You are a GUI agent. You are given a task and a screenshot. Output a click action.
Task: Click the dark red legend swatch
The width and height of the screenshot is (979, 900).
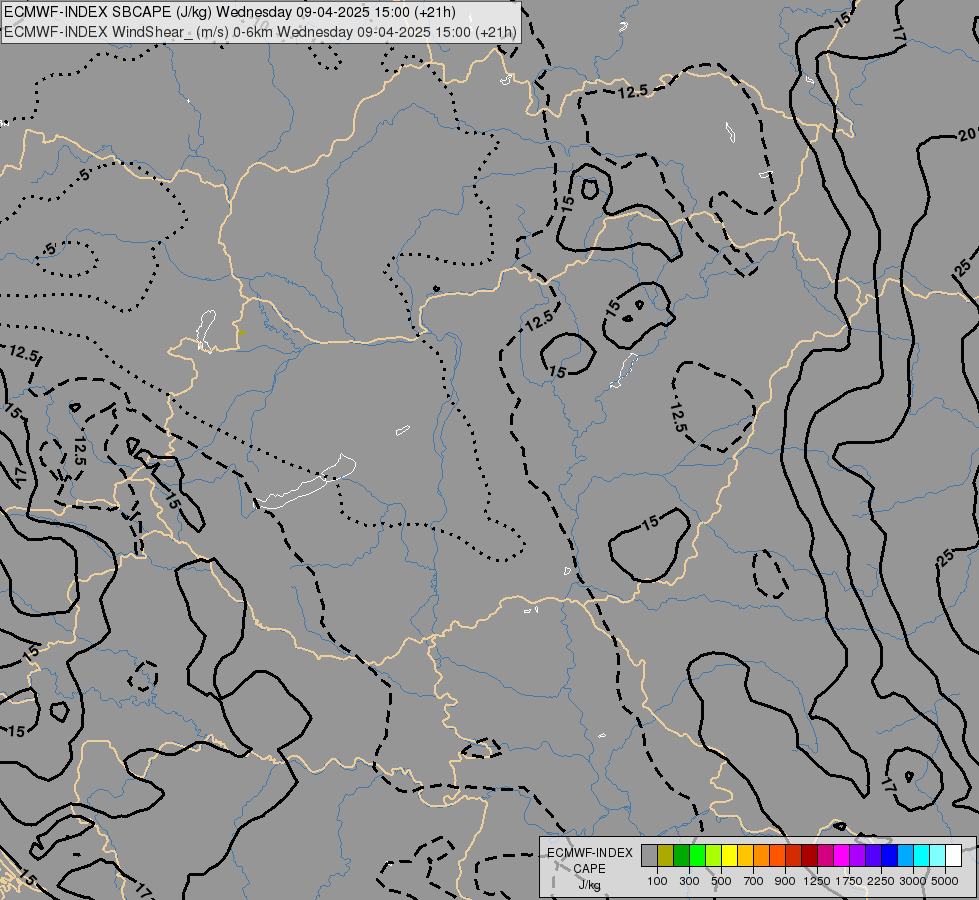tap(809, 856)
